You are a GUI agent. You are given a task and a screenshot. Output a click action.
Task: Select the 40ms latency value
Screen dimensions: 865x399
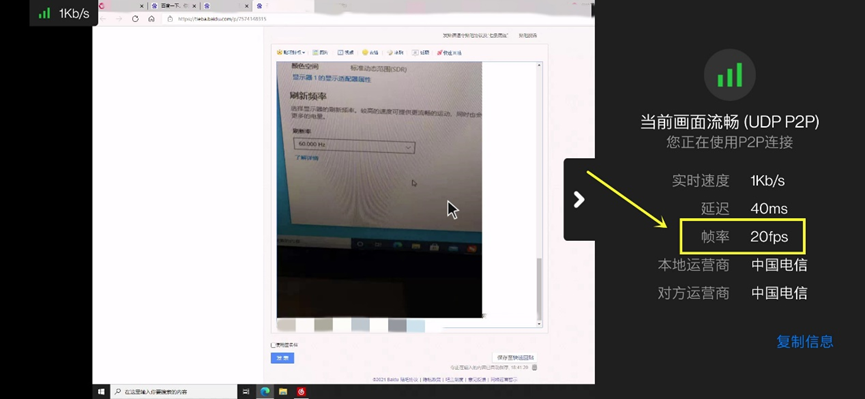click(x=768, y=209)
